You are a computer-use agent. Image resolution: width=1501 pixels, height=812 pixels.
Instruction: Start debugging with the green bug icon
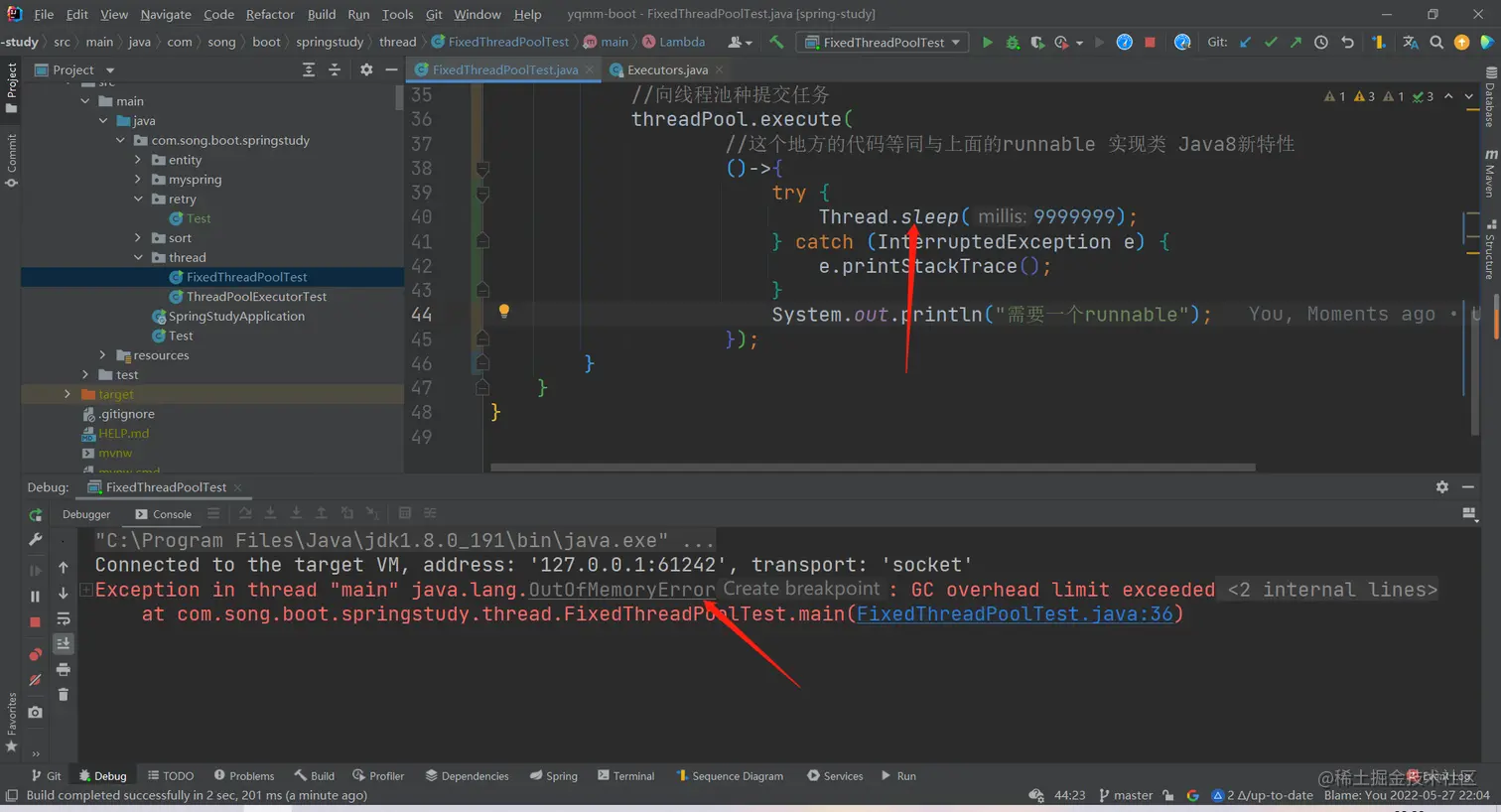(1013, 43)
